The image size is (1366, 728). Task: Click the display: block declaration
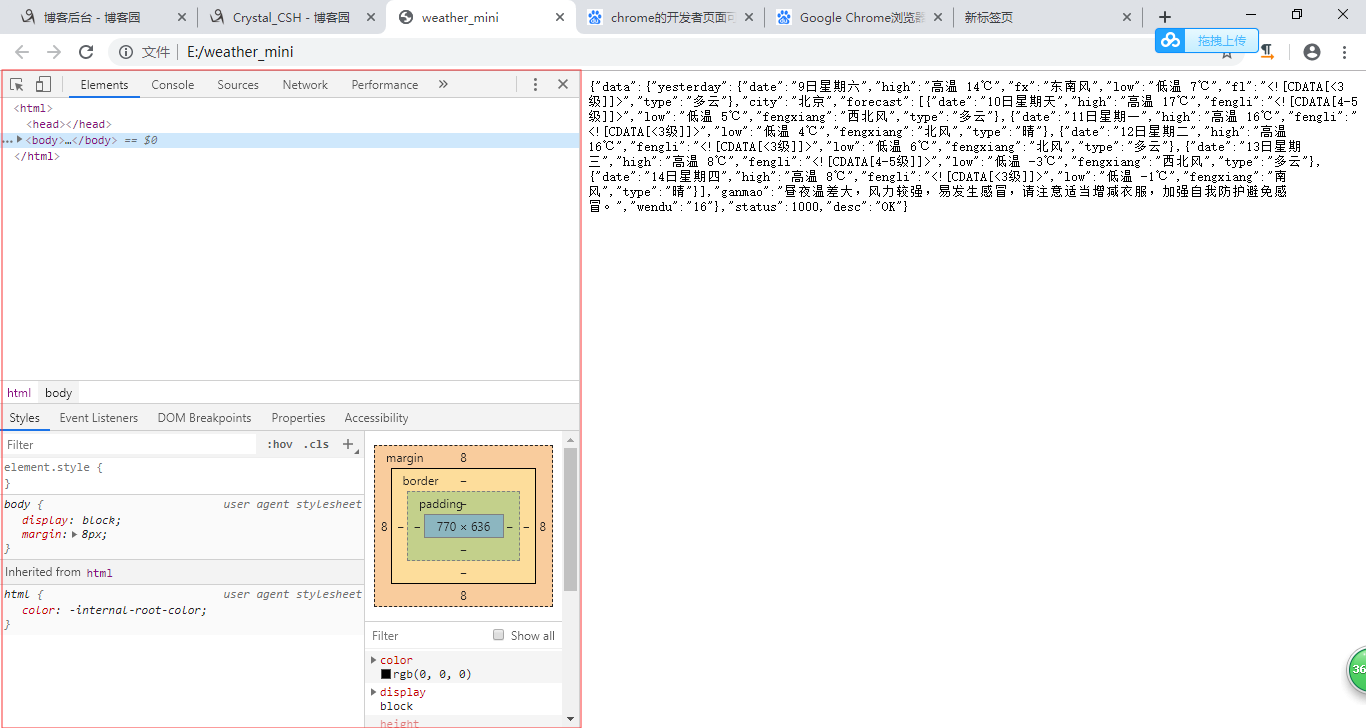[x=71, y=520]
